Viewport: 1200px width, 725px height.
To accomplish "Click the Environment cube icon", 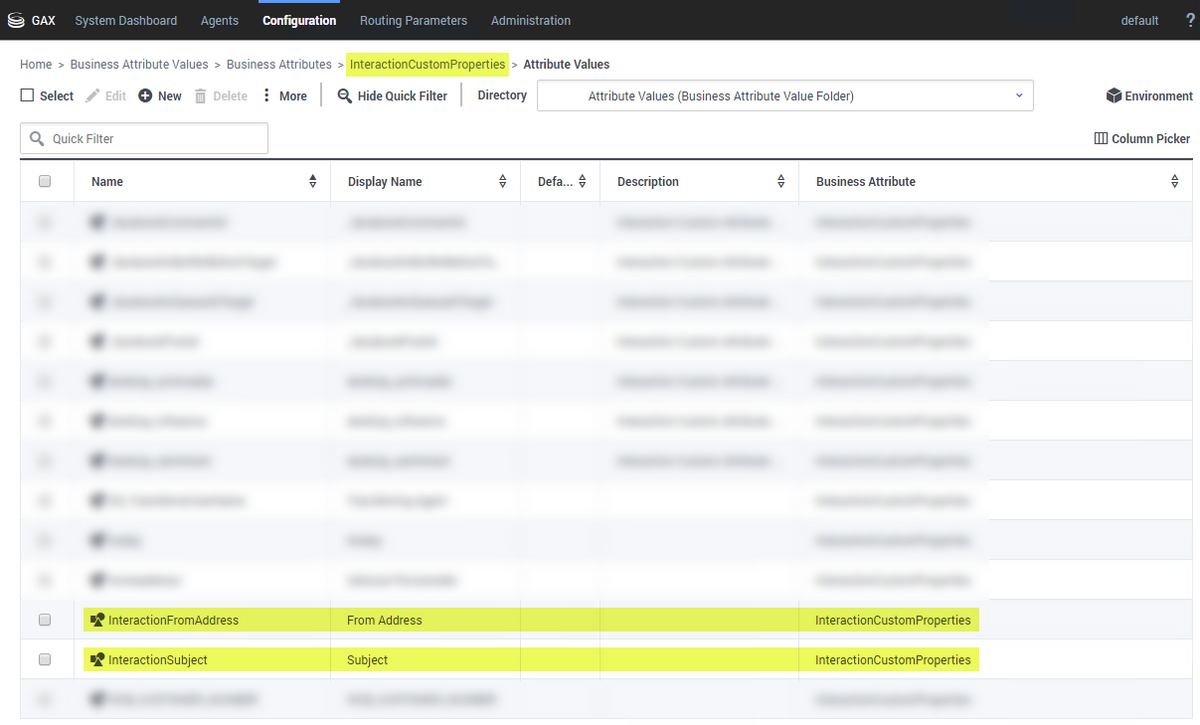I will [x=1114, y=96].
